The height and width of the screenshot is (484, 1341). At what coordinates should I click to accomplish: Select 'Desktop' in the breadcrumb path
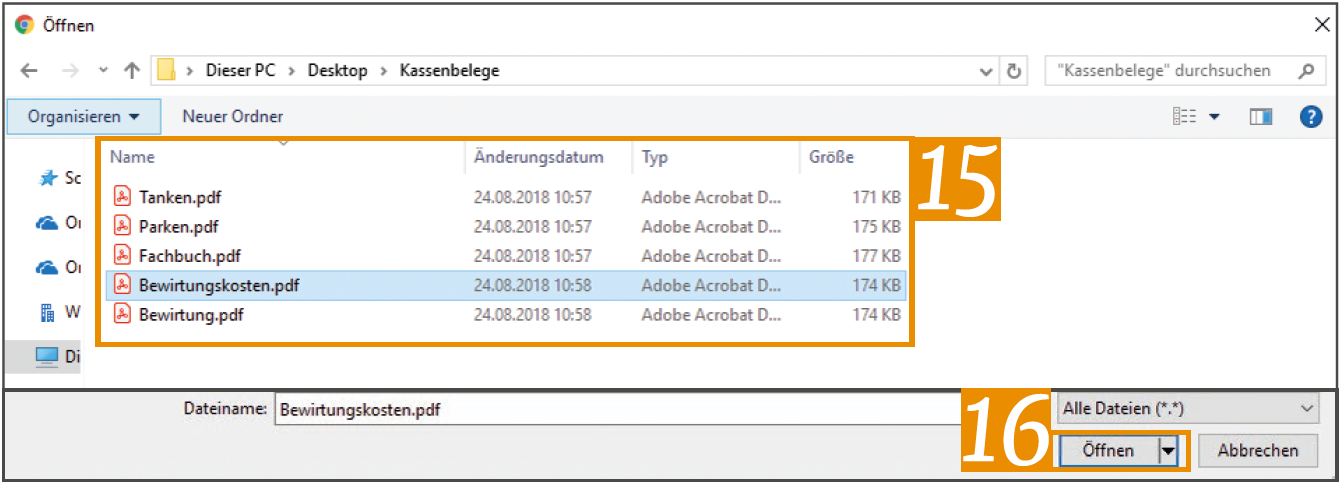coord(337,71)
